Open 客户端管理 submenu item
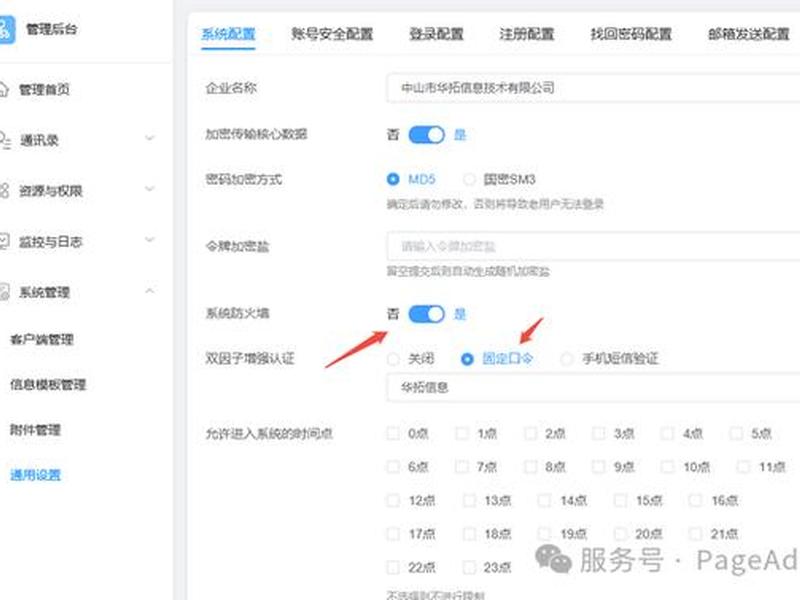This screenshot has height=600, width=800. tap(42, 339)
